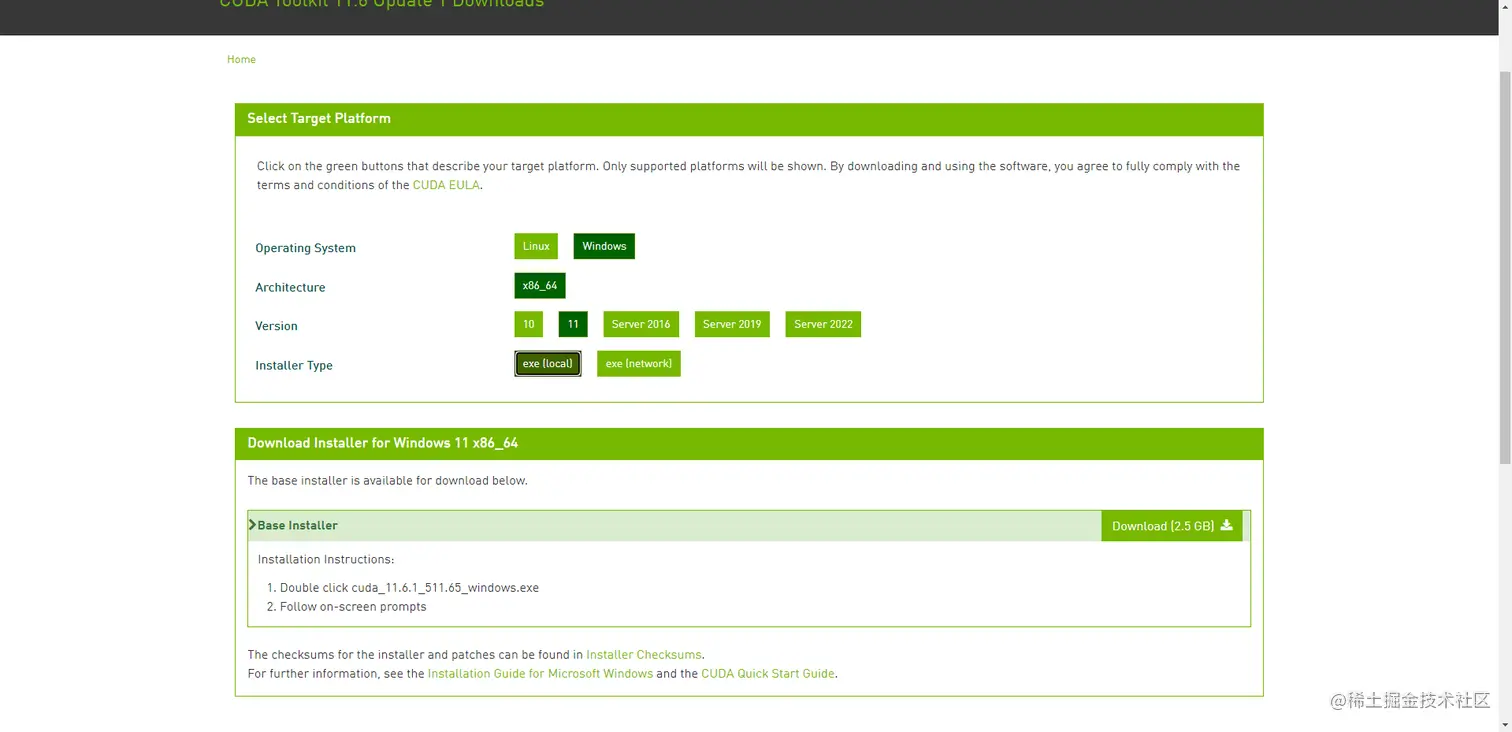The image size is (1512, 732).
Task: Collapse the Base Installer section arrow
Action: point(253,524)
